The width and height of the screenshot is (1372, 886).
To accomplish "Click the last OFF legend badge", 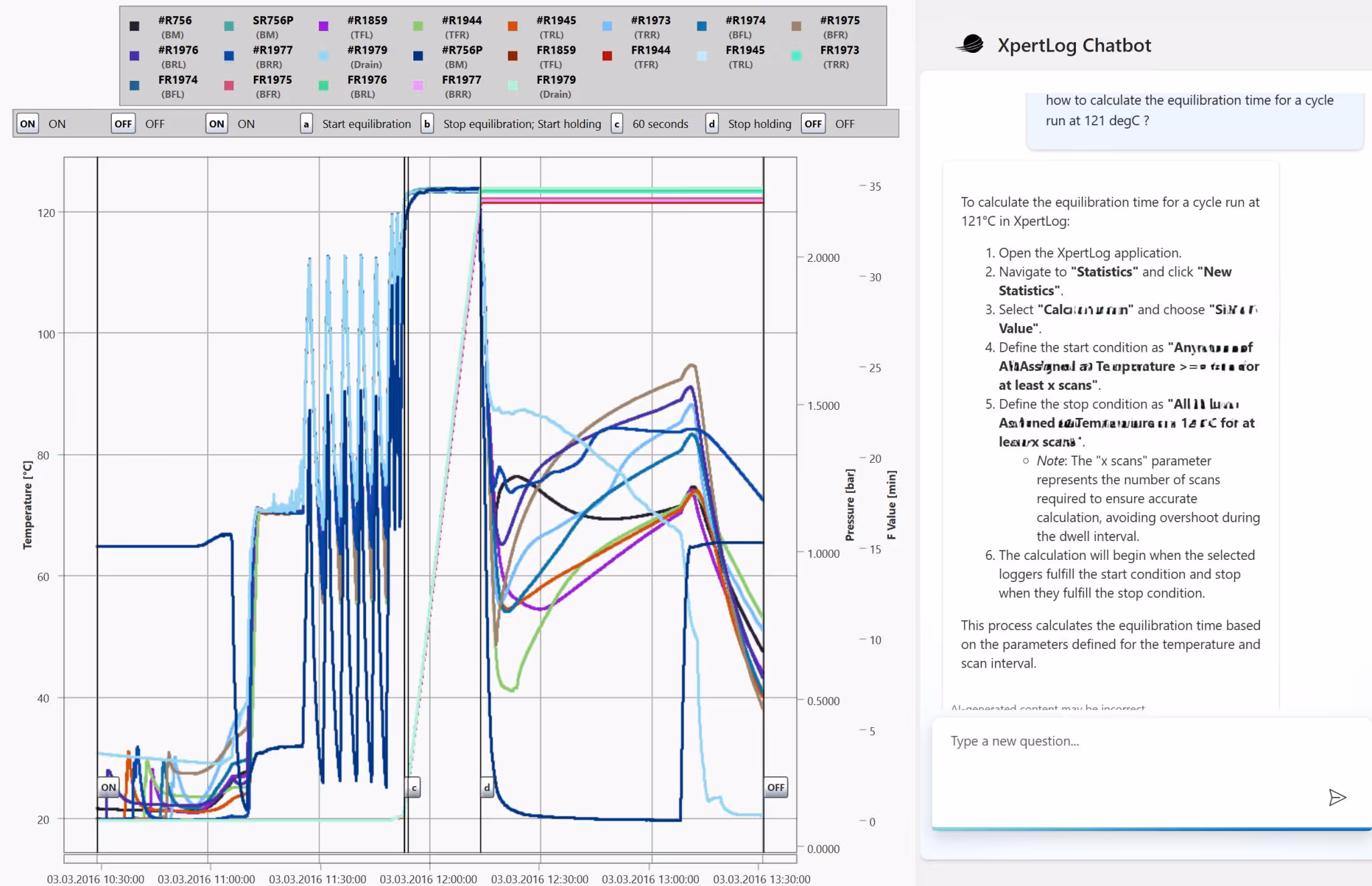I will (813, 124).
